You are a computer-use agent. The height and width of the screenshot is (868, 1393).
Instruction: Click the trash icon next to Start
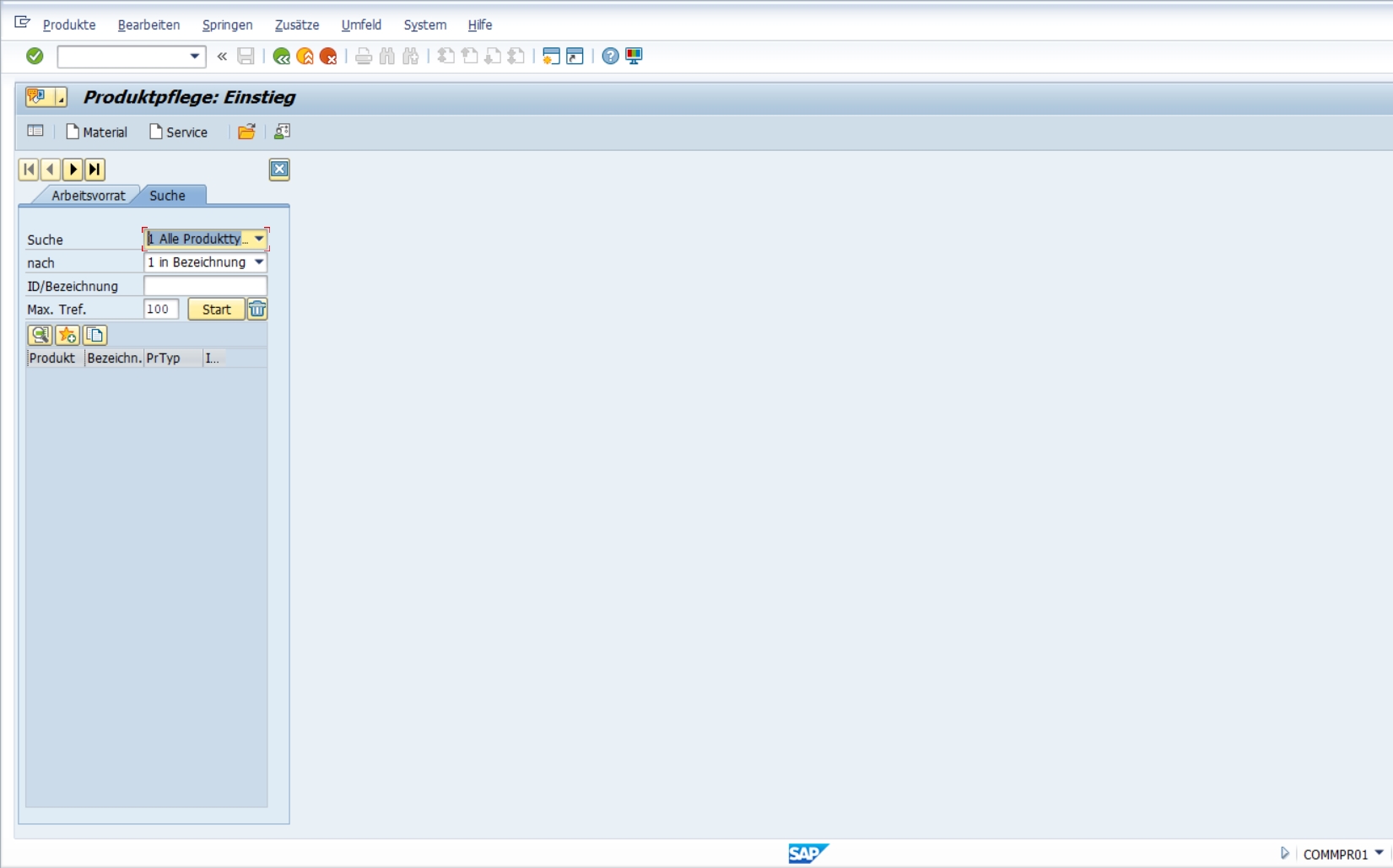pos(257,310)
